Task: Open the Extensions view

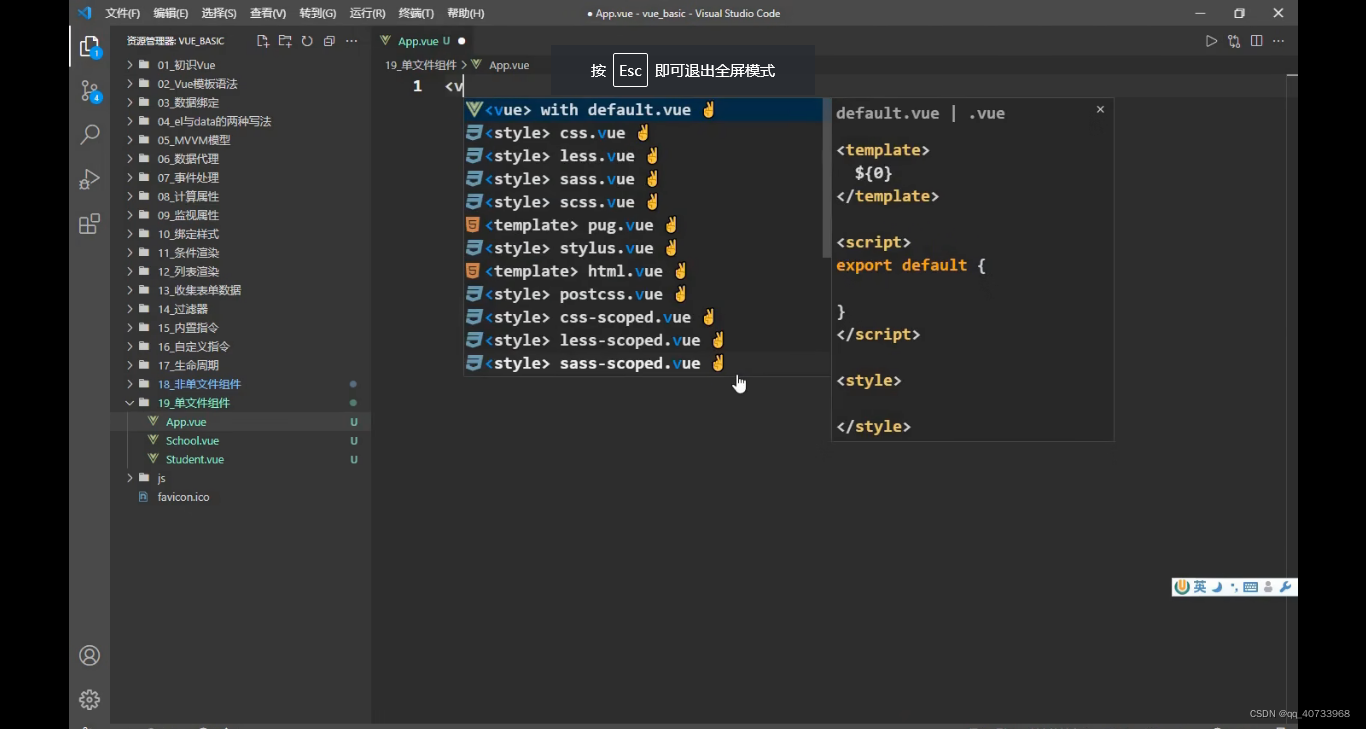Action: (x=89, y=224)
